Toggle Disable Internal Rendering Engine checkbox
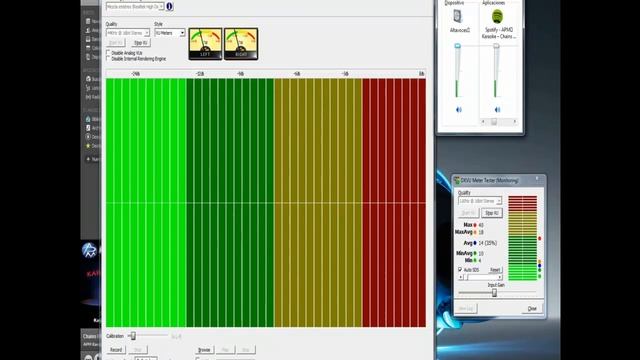640x360 pixels. point(108,59)
